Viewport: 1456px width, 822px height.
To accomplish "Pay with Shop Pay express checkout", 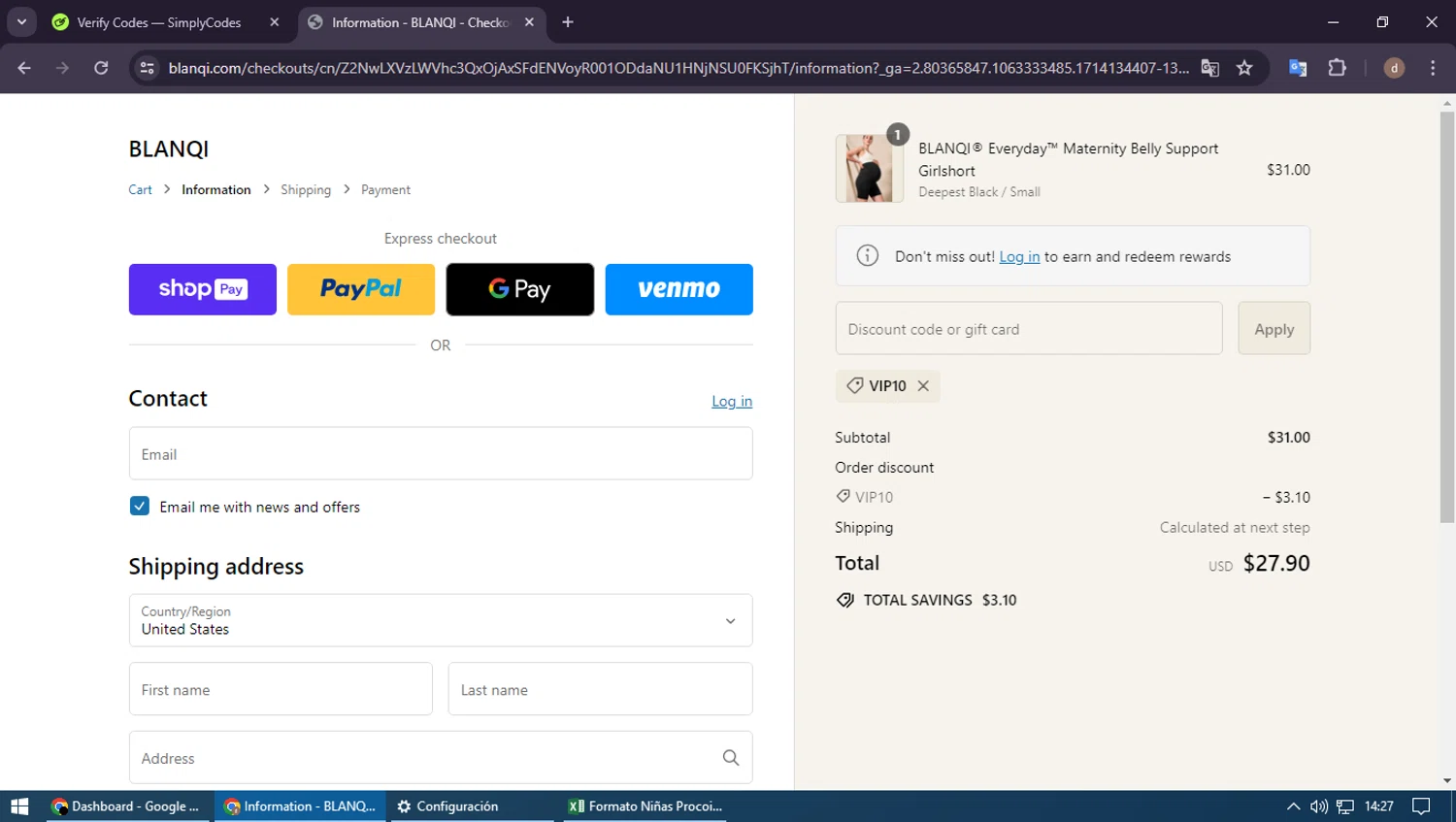I will [x=202, y=289].
